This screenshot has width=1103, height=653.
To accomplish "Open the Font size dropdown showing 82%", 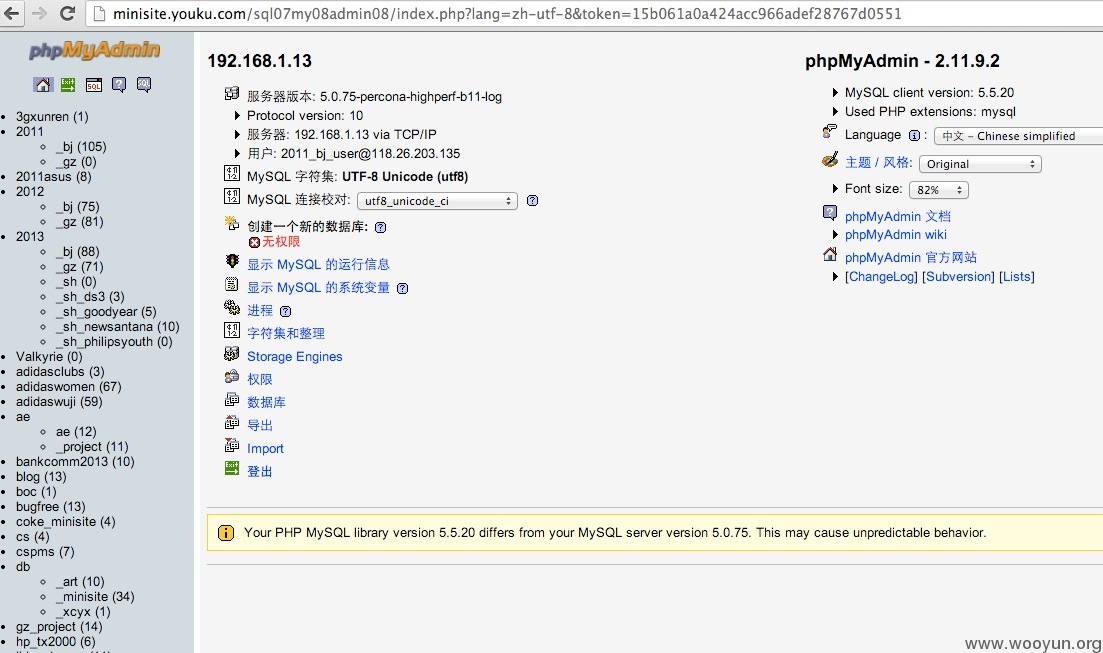I will 939,190.
